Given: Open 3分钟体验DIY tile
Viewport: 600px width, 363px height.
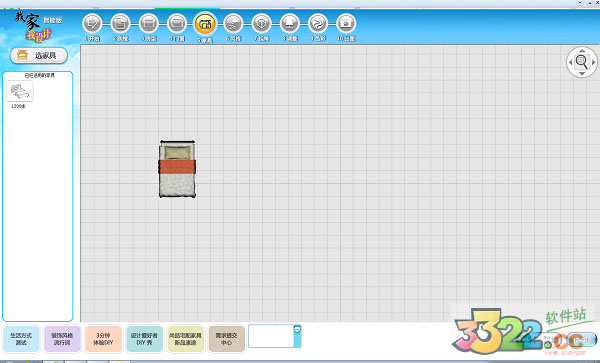Looking at the screenshot, I should 103,339.
